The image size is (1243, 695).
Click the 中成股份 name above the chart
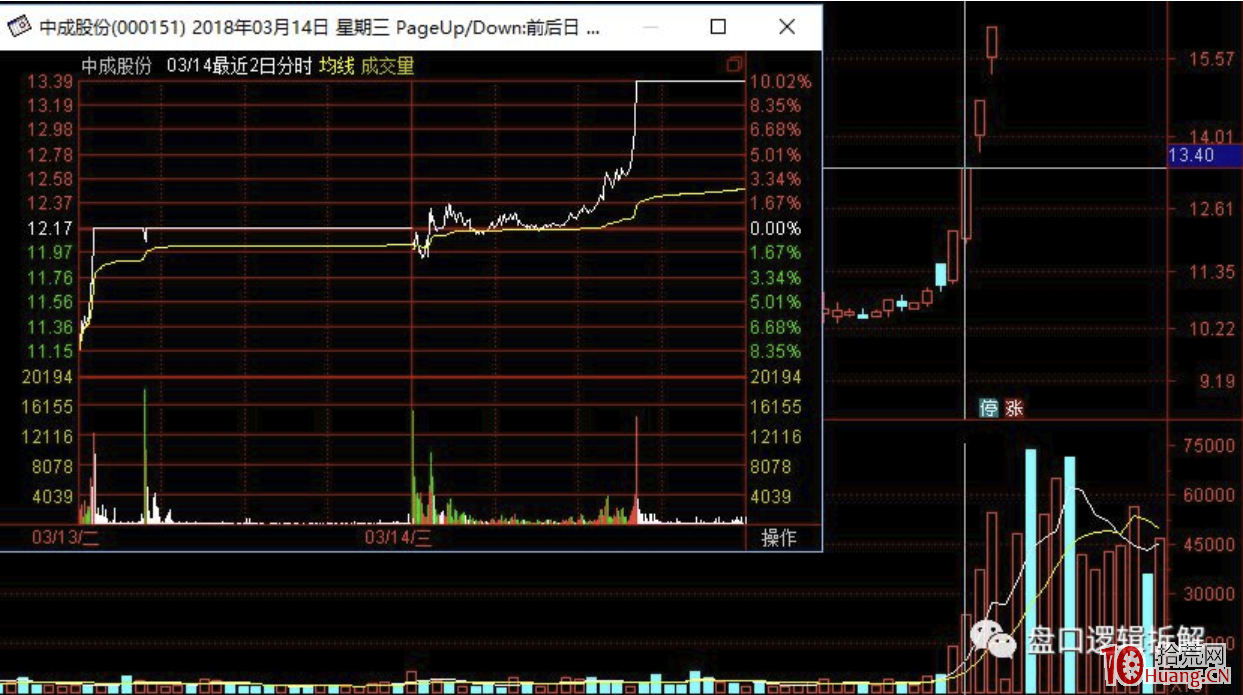point(116,66)
